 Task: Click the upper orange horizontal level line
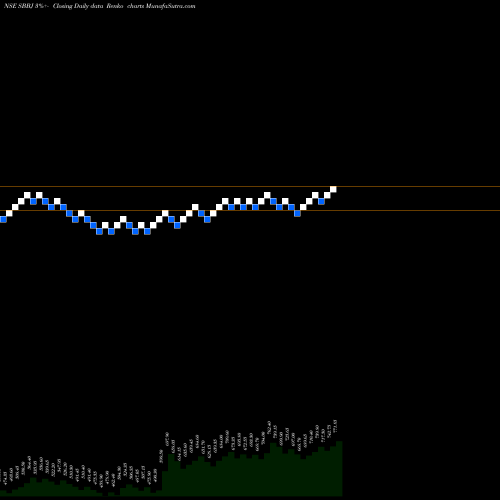(x=250, y=186)
